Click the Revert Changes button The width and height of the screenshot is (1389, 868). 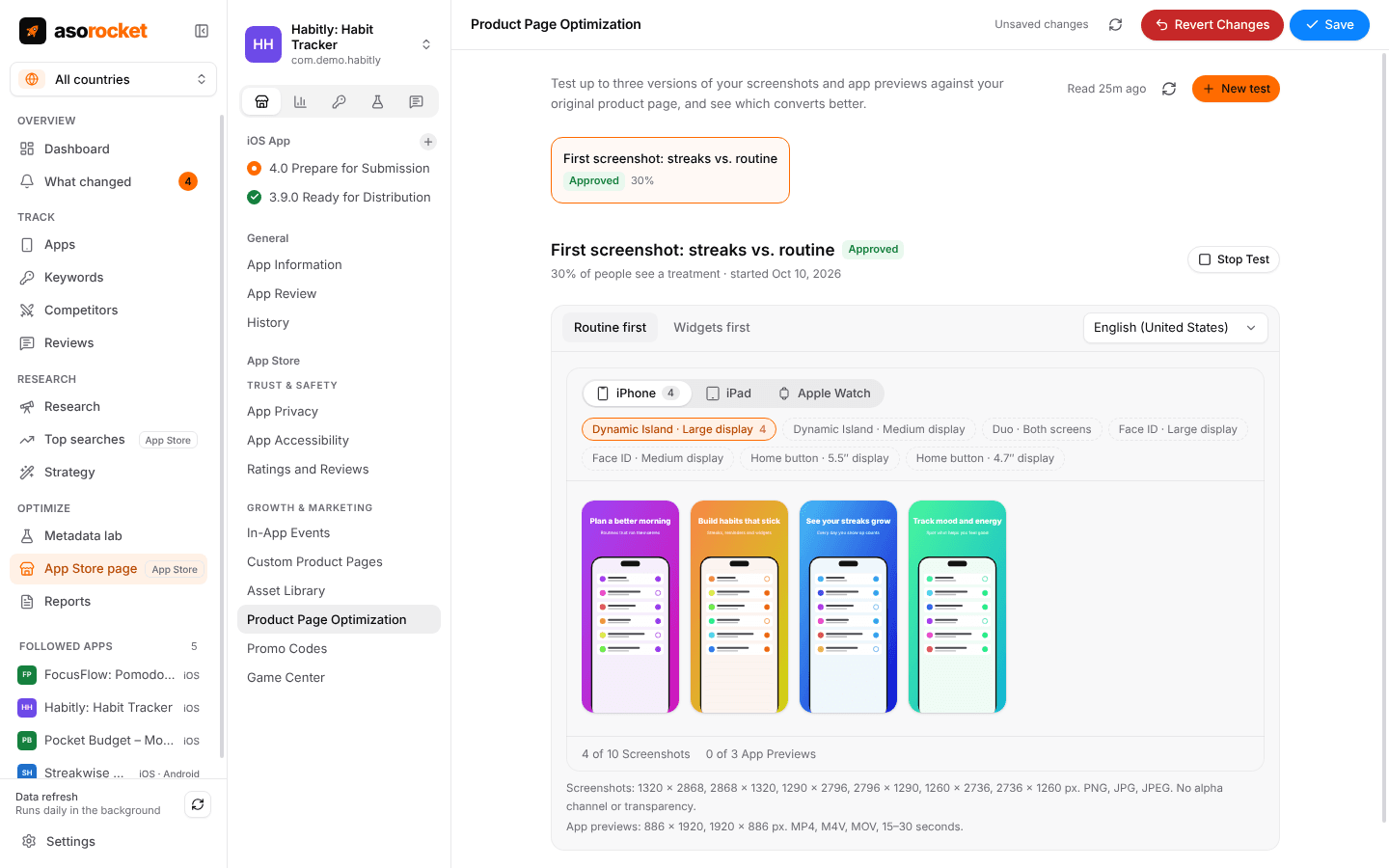(1212, 25)
